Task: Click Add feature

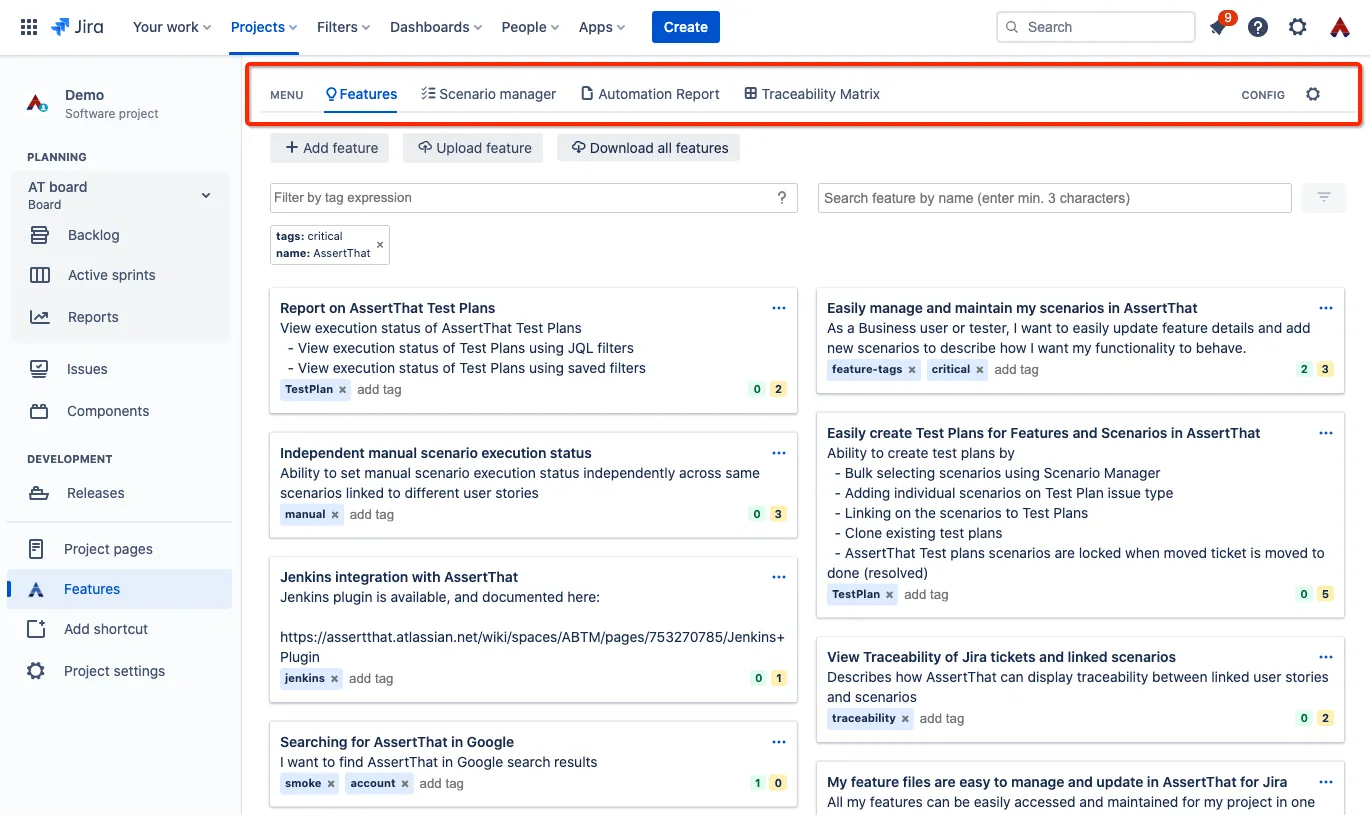Action: (330, 148)
